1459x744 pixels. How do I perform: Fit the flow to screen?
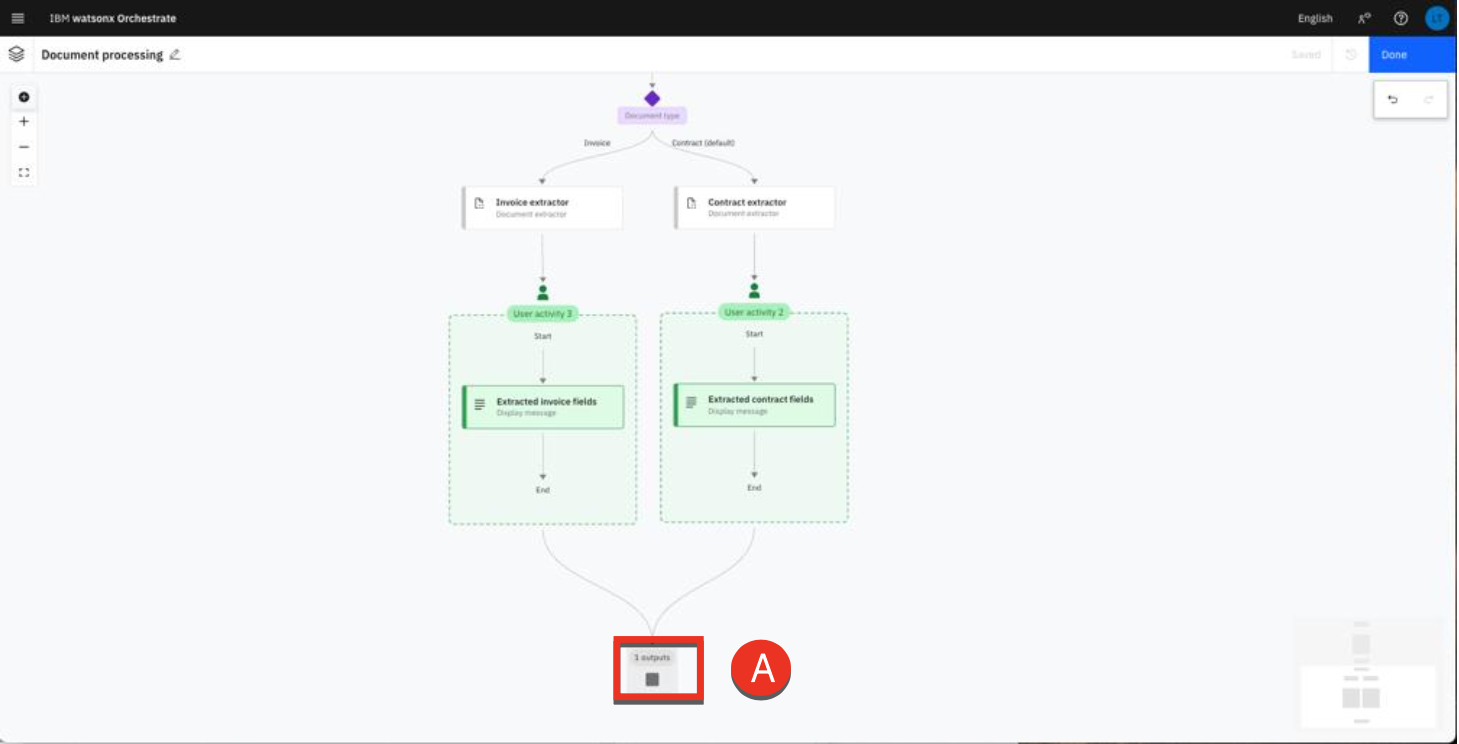coord(24,172)
